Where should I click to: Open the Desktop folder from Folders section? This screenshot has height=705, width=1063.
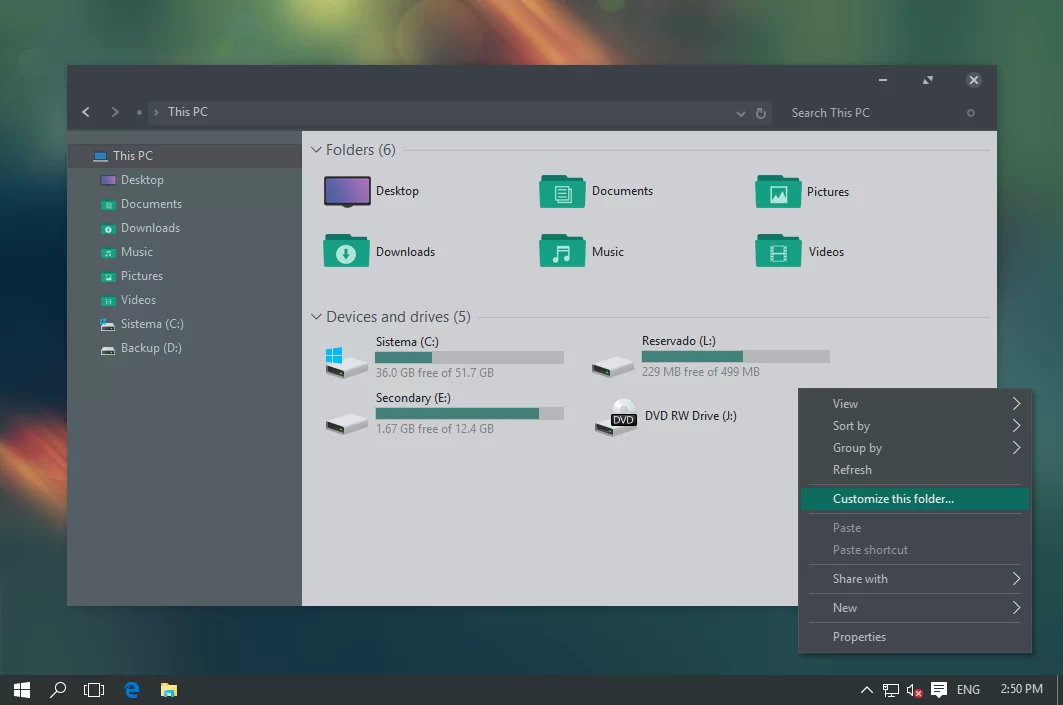[345, 191]
